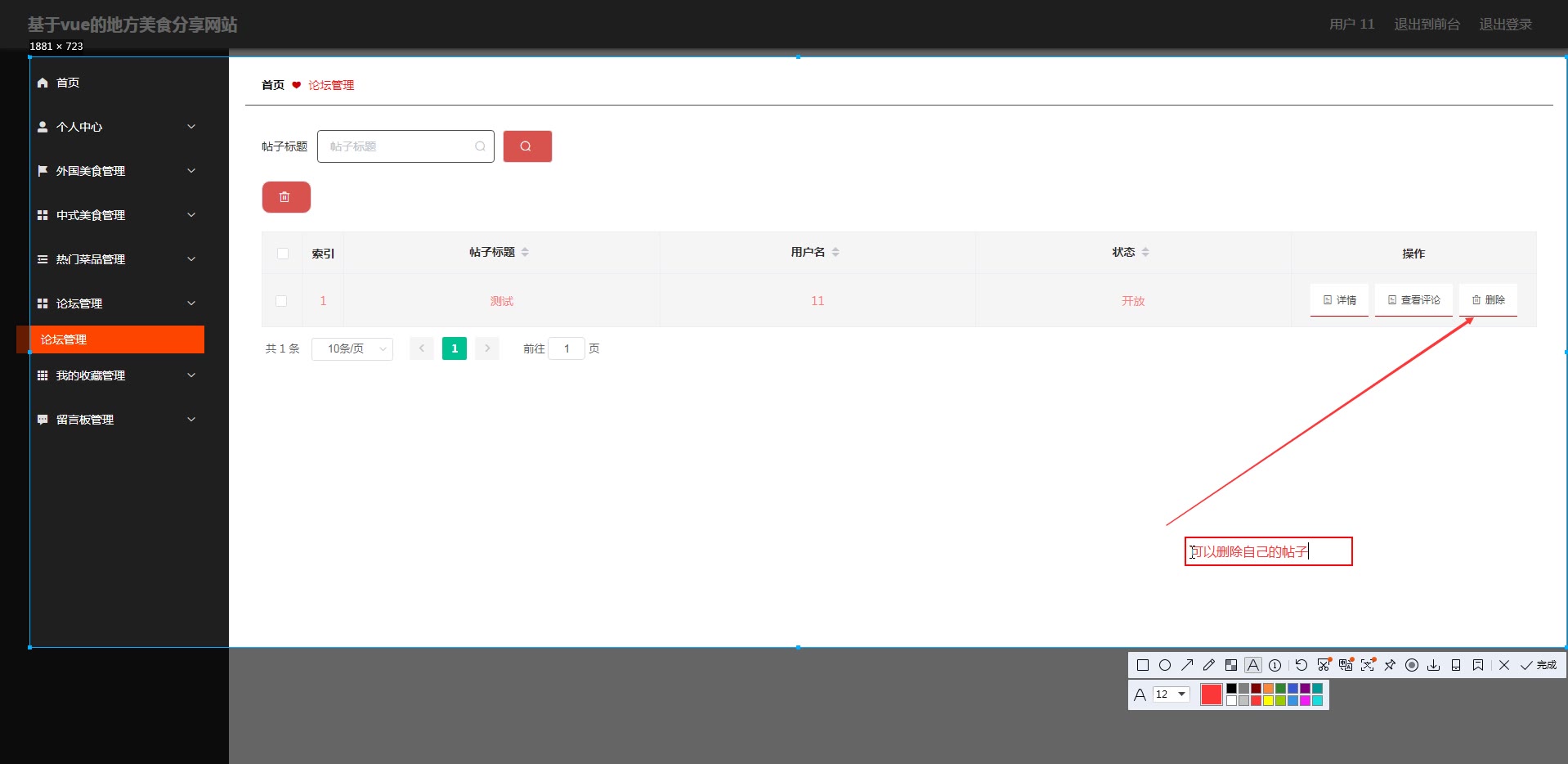Click 删除 for the 测试 post
Image resolution: width=1568 pixels, height=764 pixels.
(x=1488, y=300)
